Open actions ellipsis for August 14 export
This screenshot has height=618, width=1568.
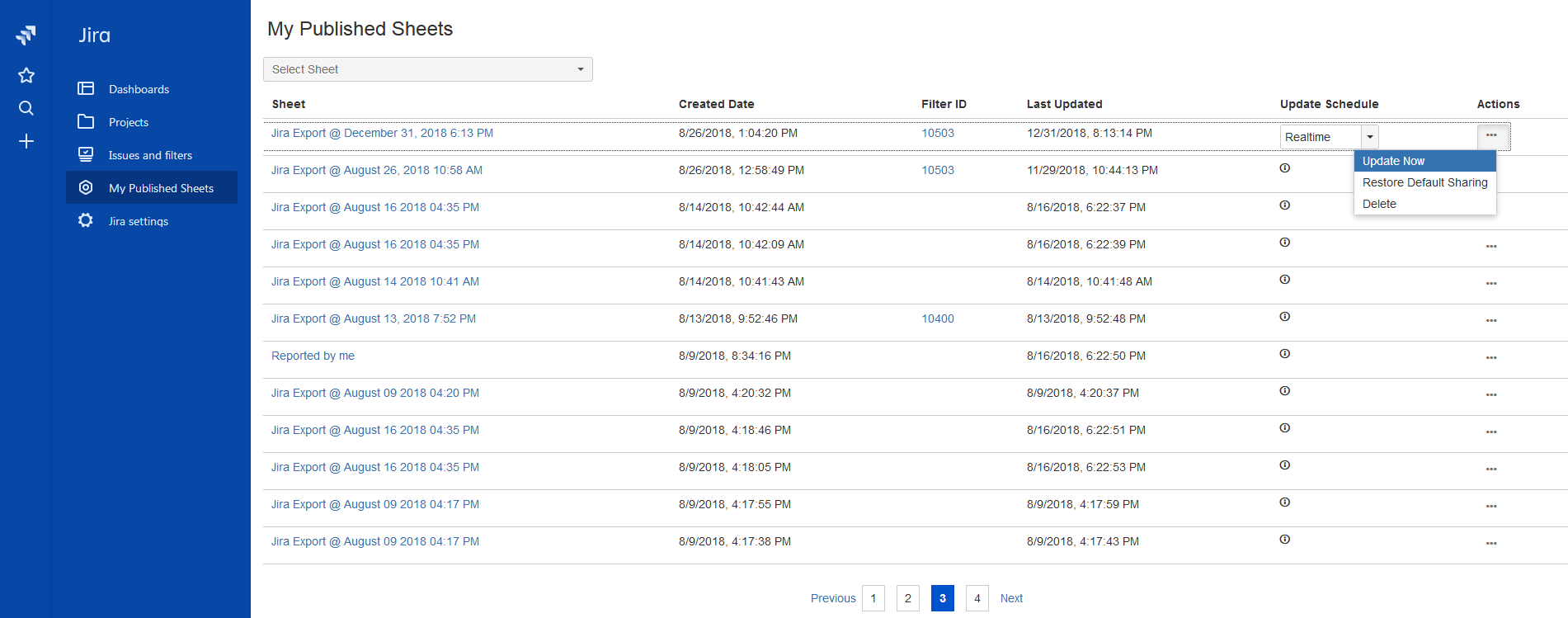point(1490,283)
